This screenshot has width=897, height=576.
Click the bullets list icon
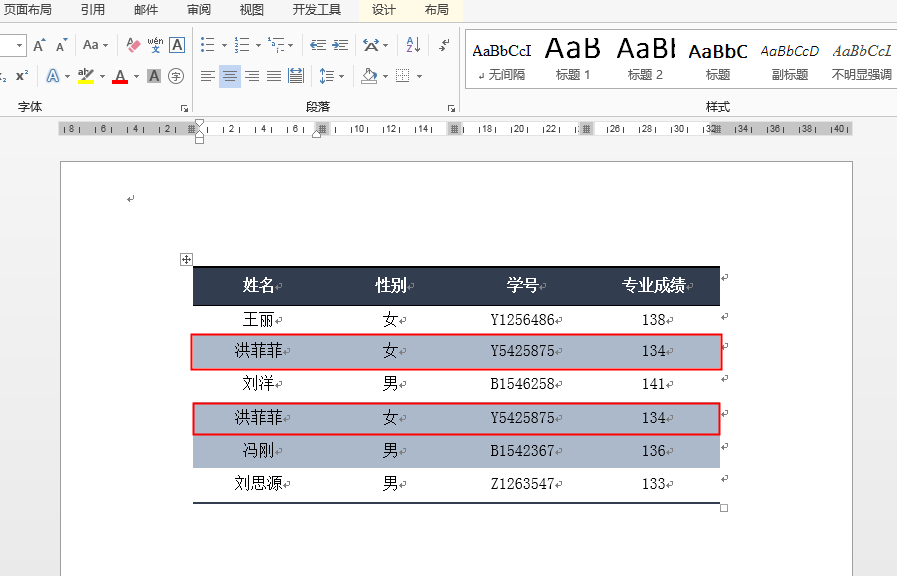(208, 45)
